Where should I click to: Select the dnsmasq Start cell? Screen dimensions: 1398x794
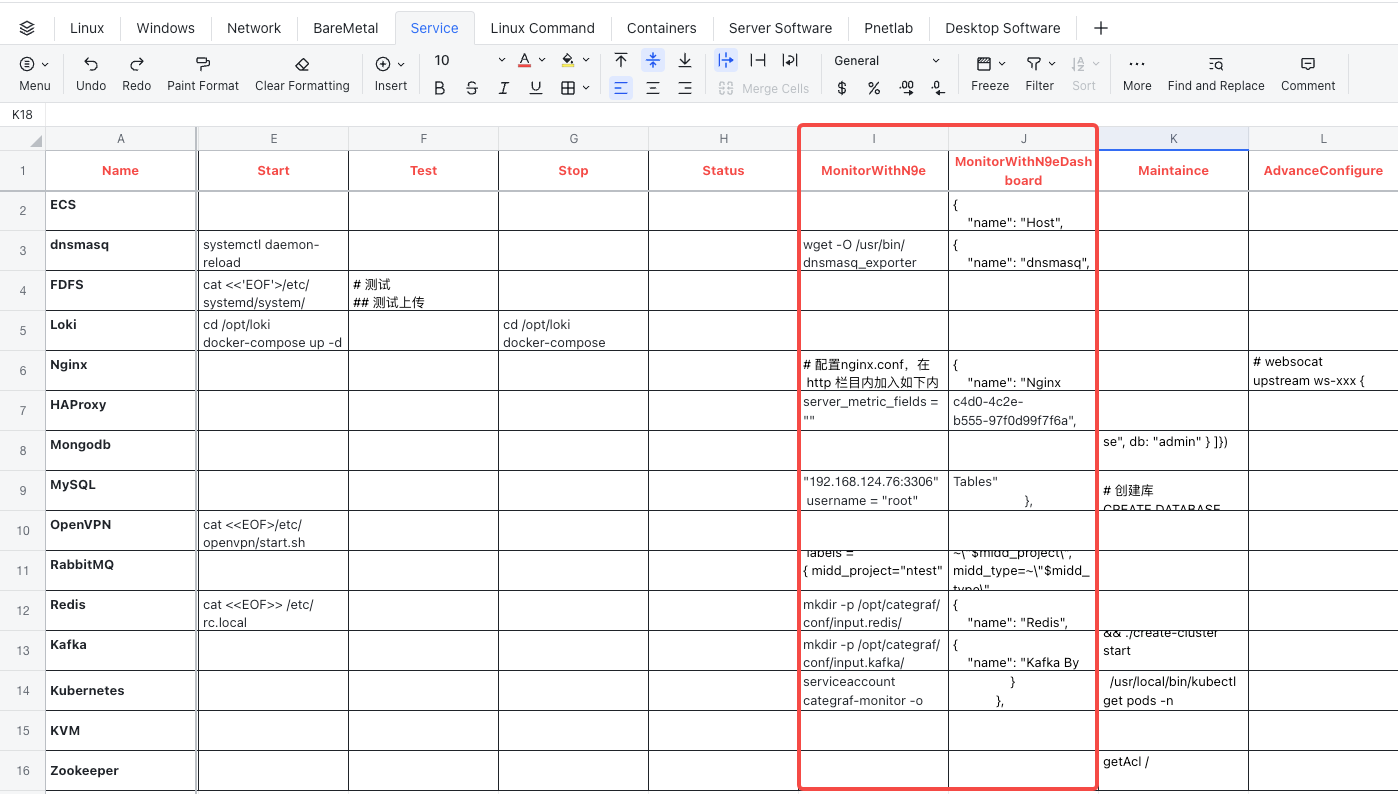click(273, 251)
